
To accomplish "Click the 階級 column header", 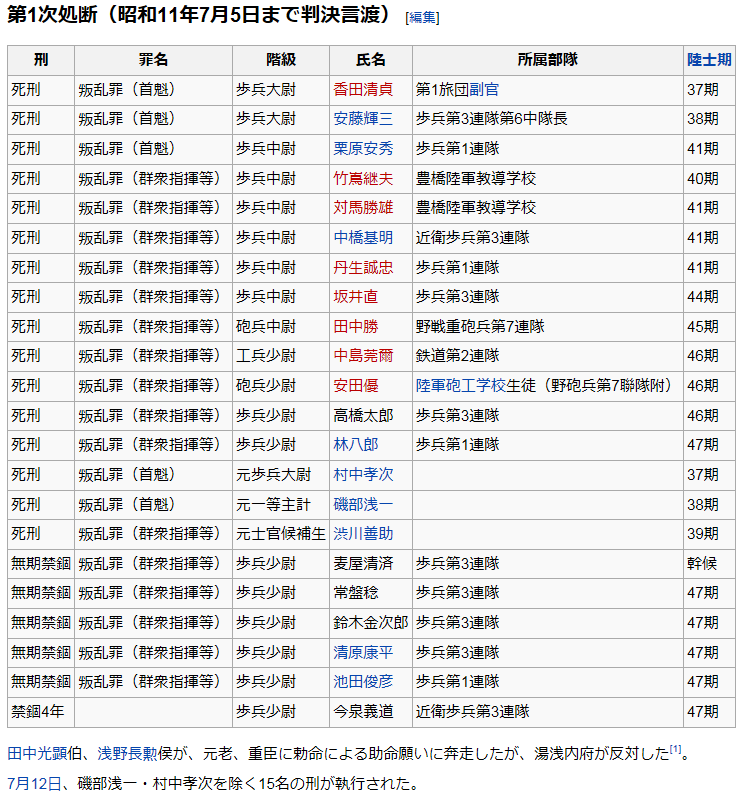I will pos(281,60).
